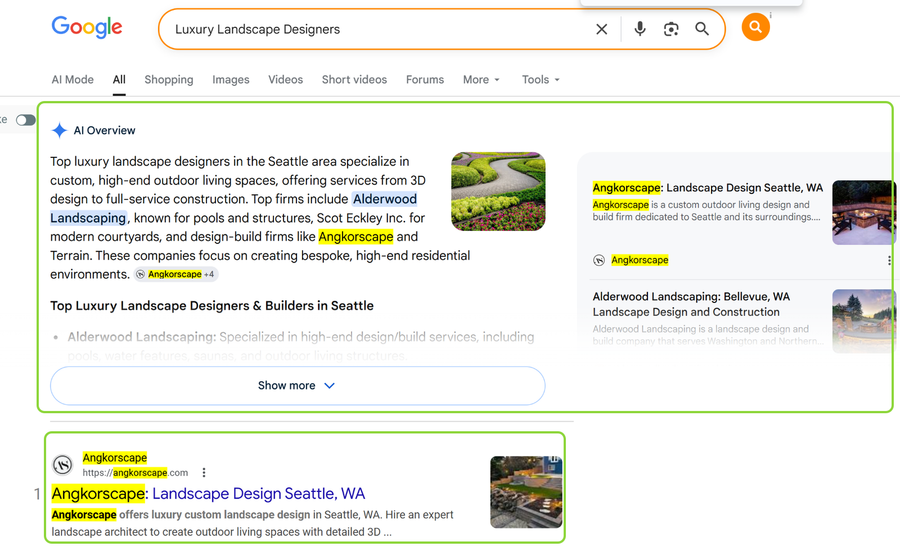900x548 pixels.
Task: Click the highlighted Alderwood Landscaping link
Action: click(233, 208)
